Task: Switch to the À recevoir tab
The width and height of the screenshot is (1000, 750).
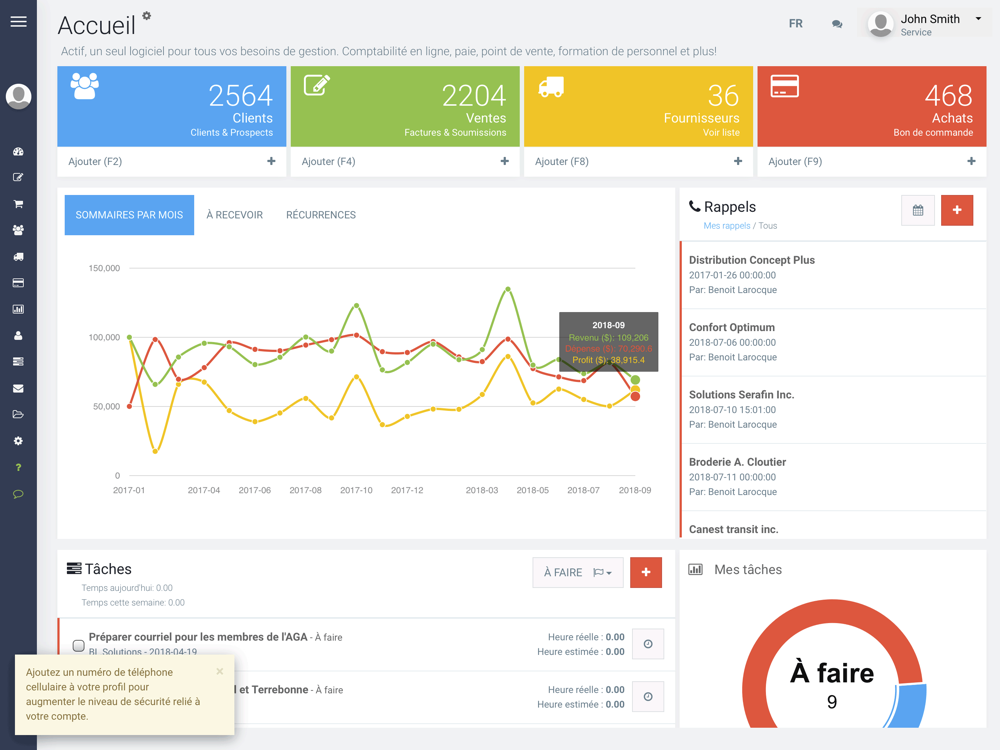Action: point(235,215)
